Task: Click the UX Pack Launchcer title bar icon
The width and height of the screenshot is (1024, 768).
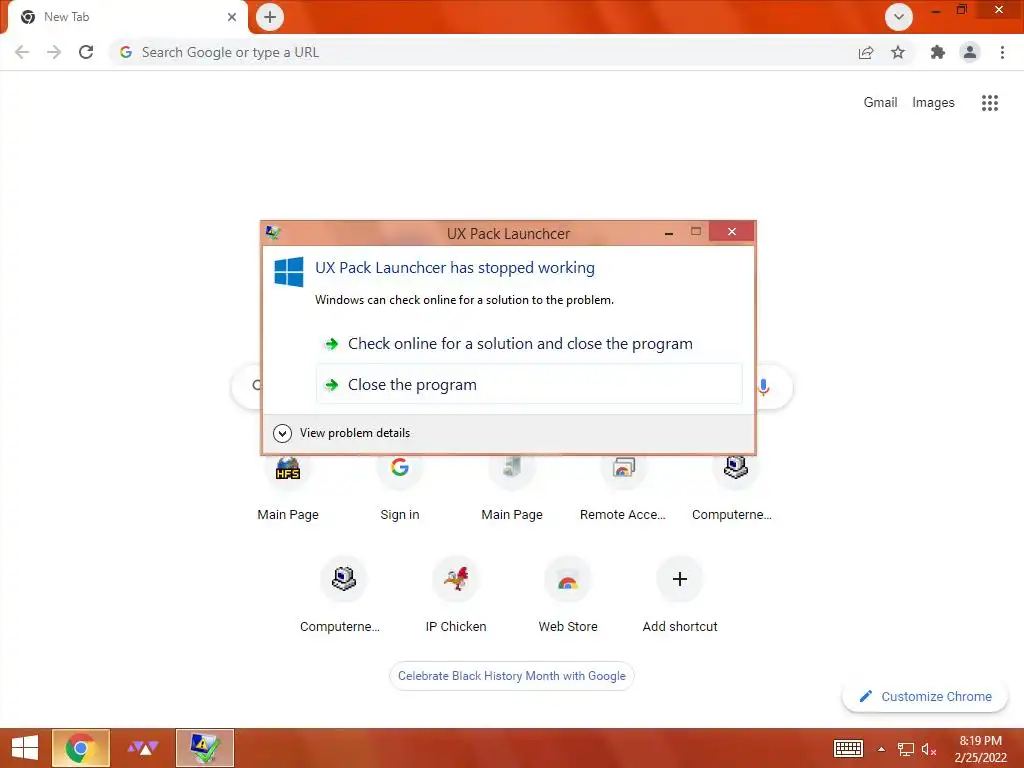Action: 273,232
